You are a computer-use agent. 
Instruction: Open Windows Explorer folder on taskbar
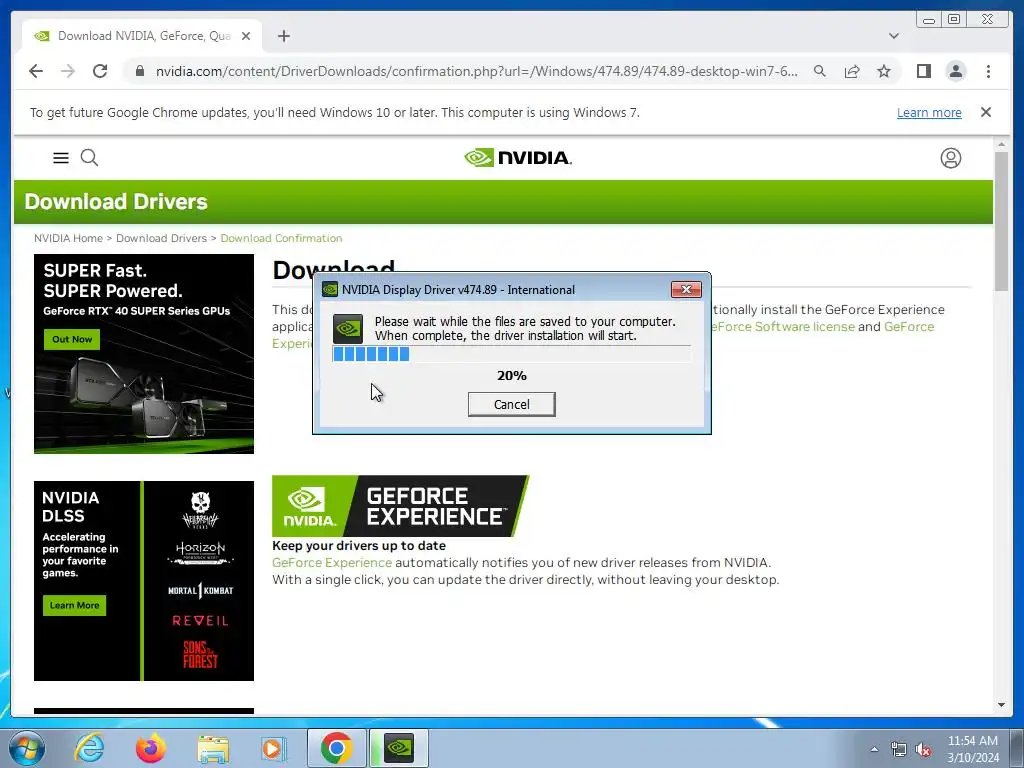point(213,748)
